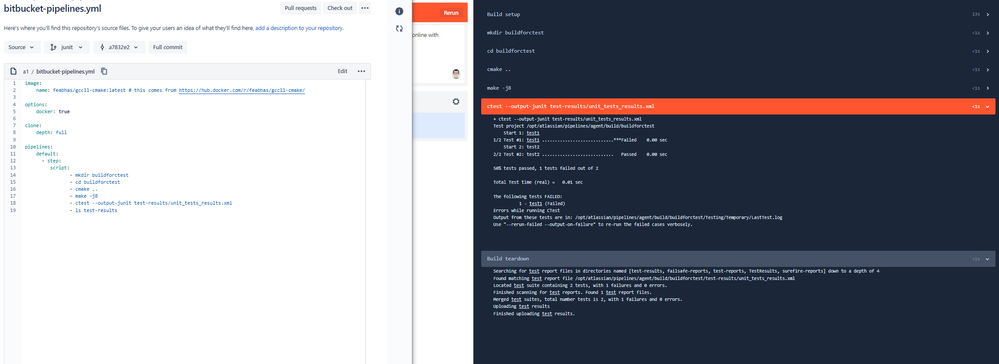
Task: Click the 'Finished uploading test results.' line
Action: point(534,314)
